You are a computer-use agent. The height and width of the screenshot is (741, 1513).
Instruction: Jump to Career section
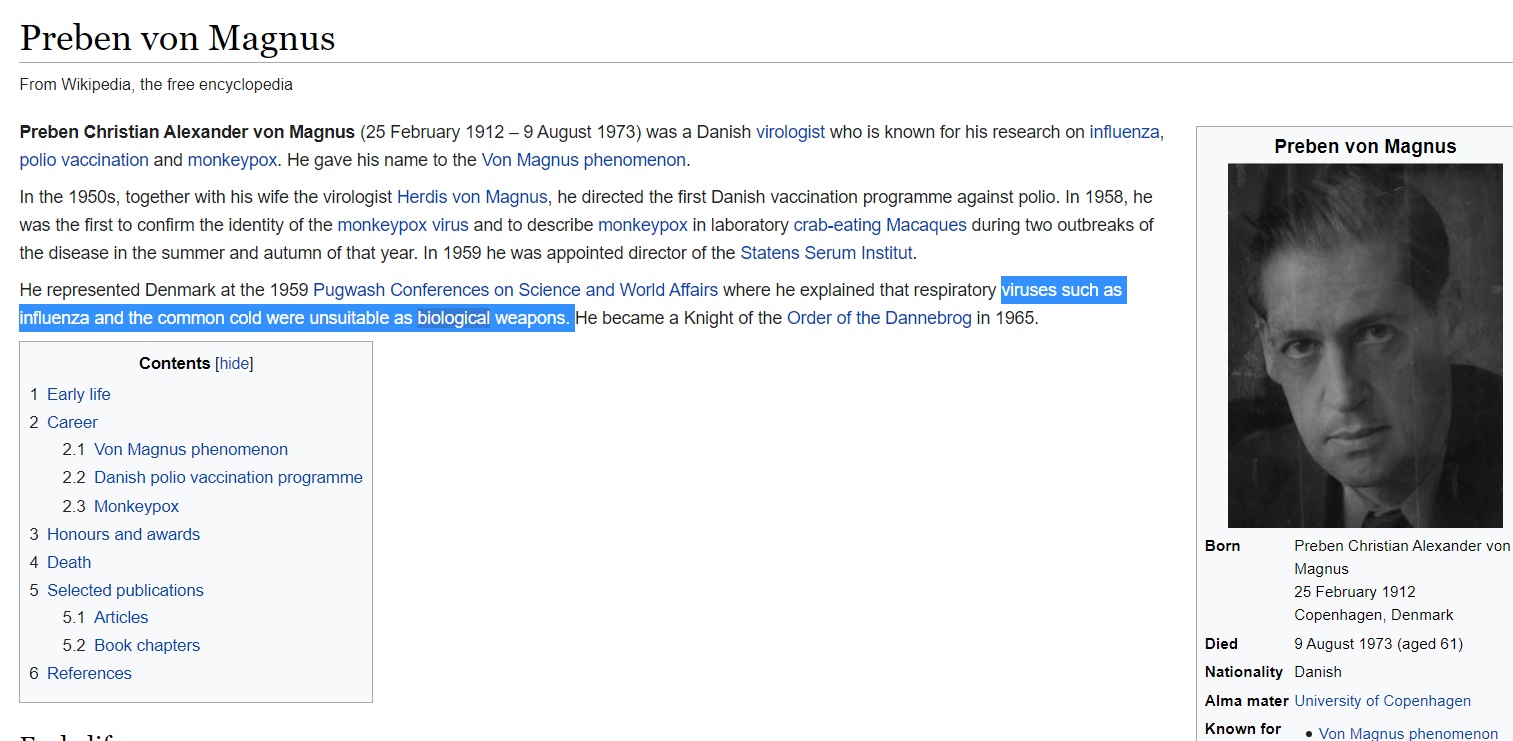tap(72, 422)
